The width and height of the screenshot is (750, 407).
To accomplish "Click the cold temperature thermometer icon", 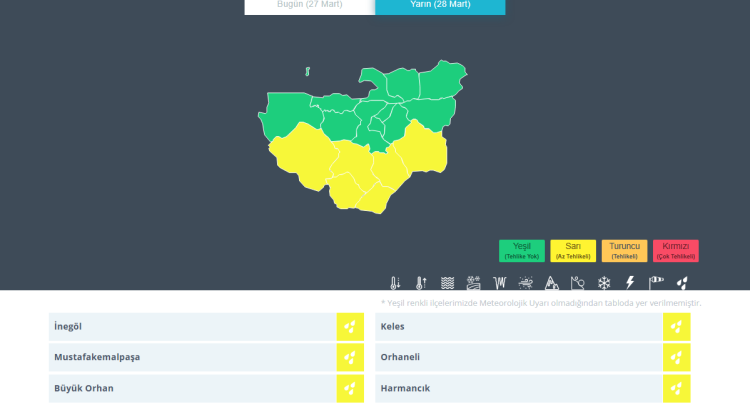I will click(x=396, y=283).
